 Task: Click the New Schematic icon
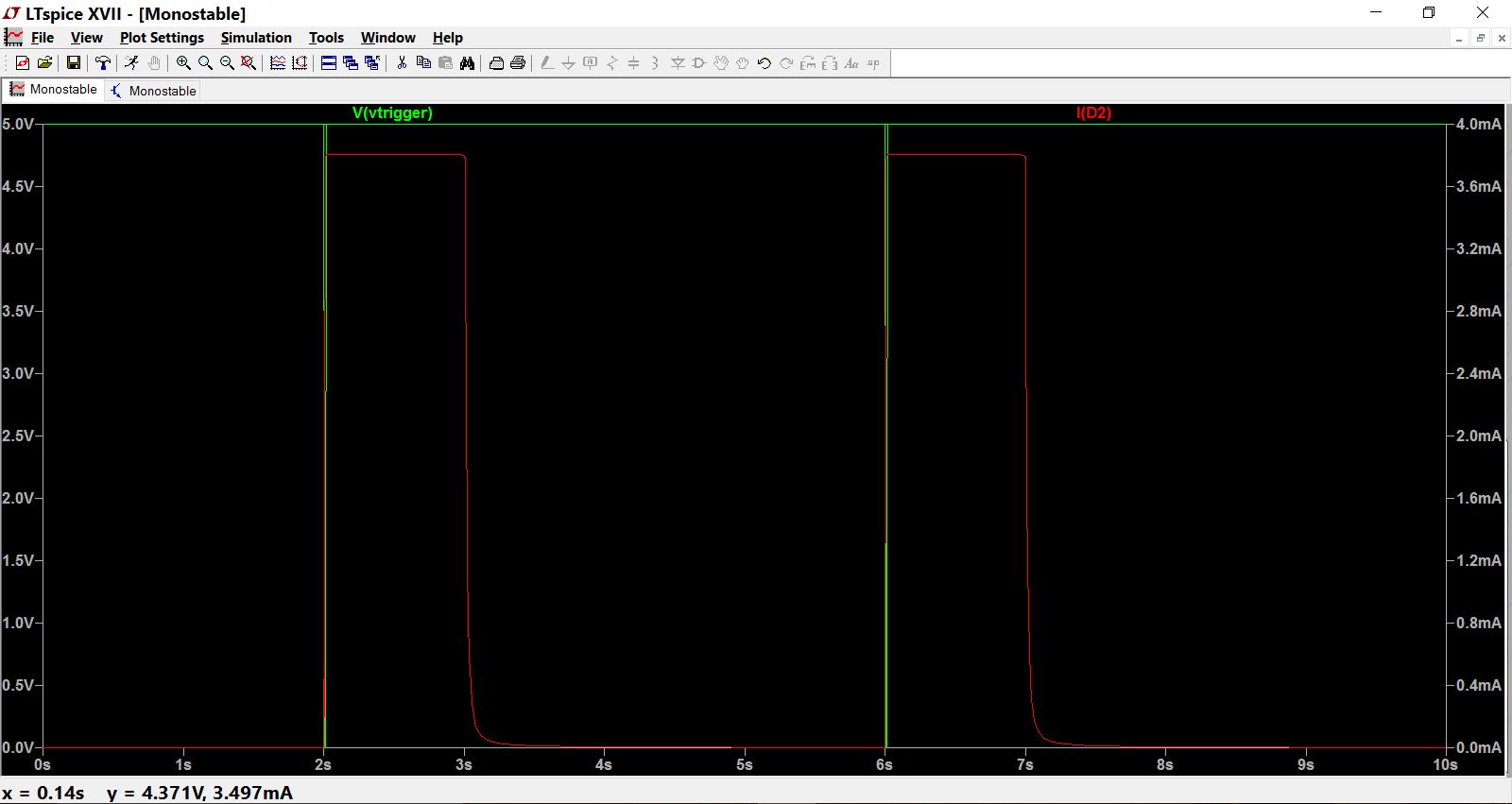pyautogui.click(x=23, y=63)
